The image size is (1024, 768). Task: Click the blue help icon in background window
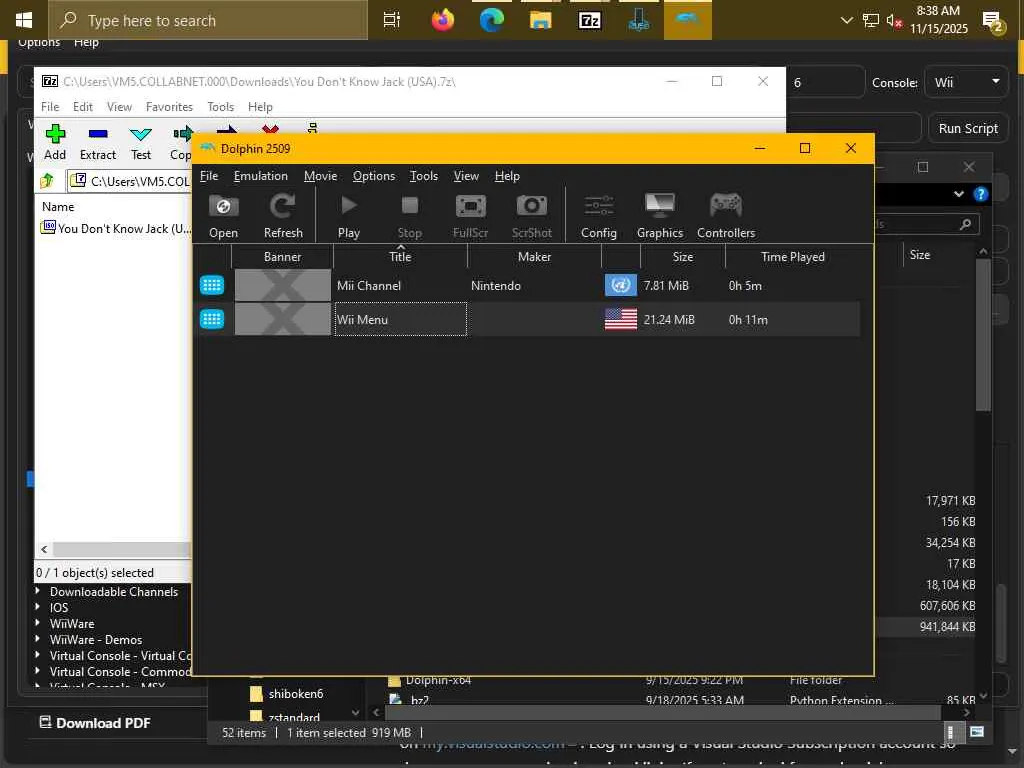980,194
